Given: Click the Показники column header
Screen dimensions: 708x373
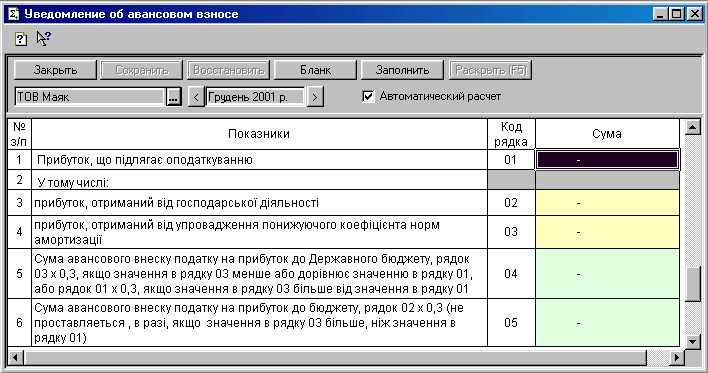Looking at the screenshot, I should point(259,134).
